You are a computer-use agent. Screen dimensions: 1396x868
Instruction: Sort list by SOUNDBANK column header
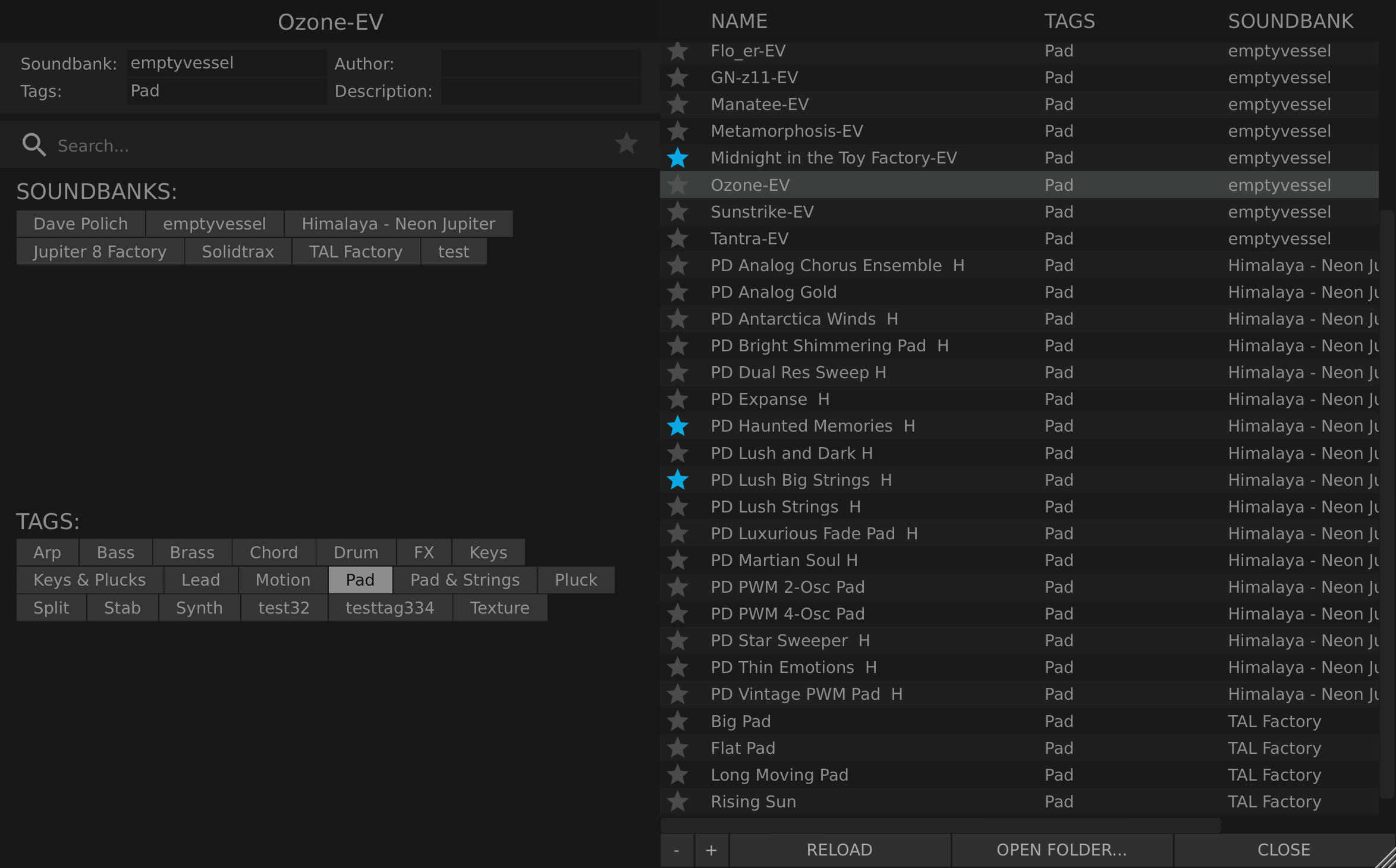(x=1290, y=21)
